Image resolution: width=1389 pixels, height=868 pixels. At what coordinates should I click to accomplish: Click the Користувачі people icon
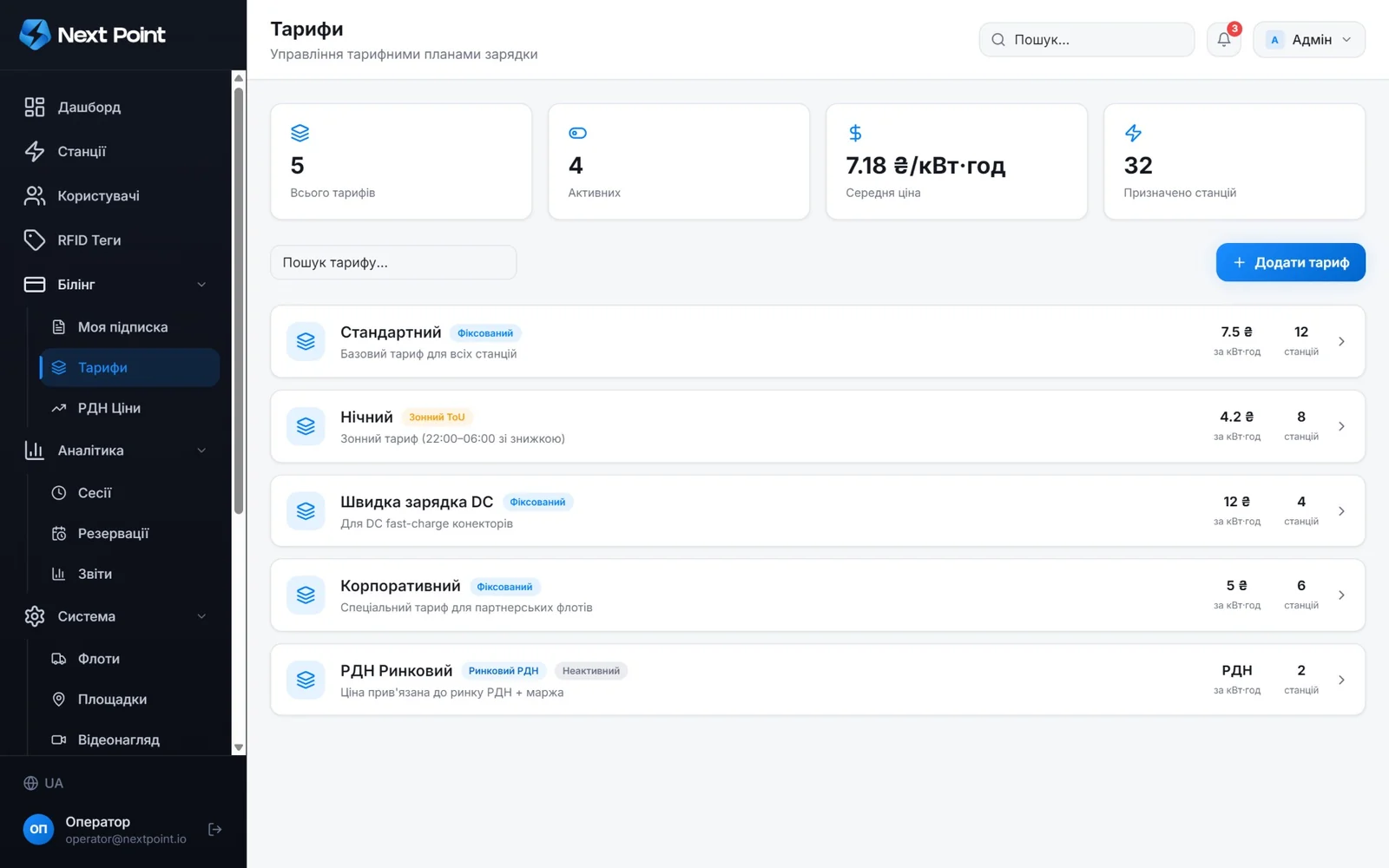coord(35,195)
